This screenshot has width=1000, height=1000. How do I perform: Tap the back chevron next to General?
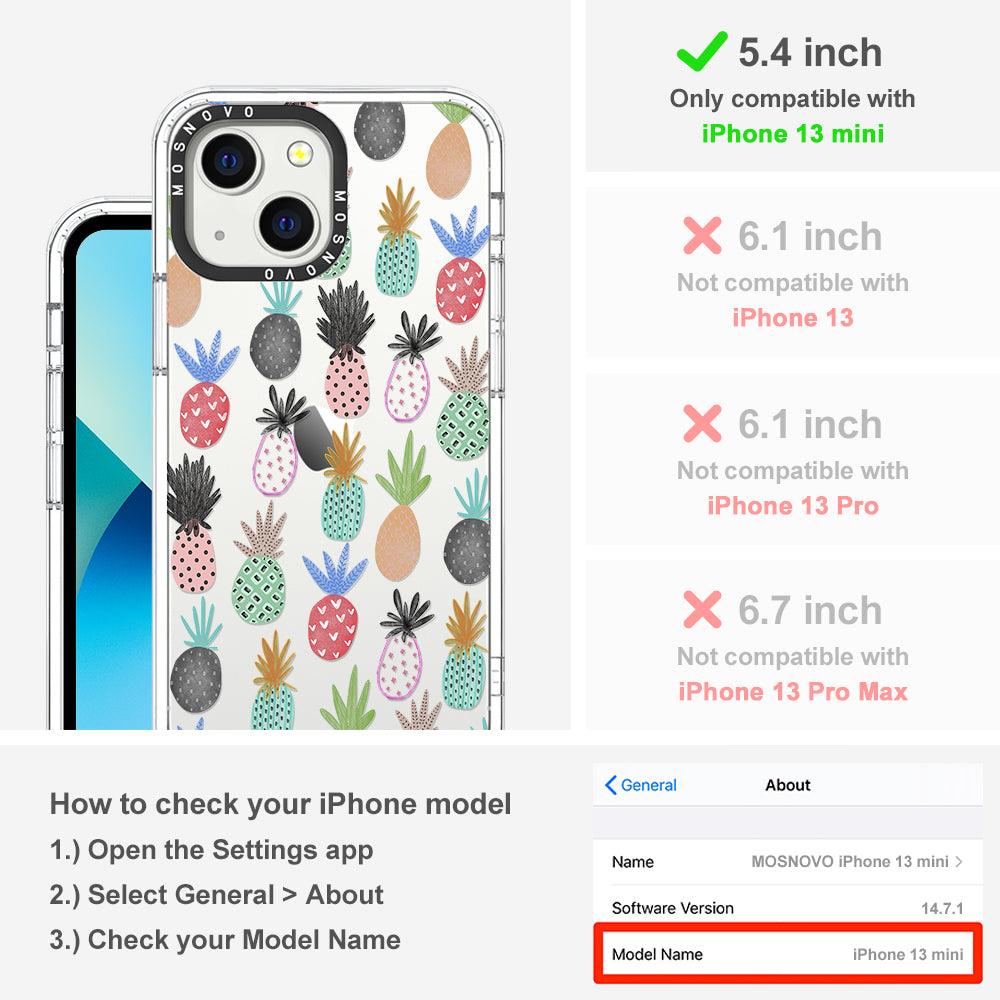(610, 785)
